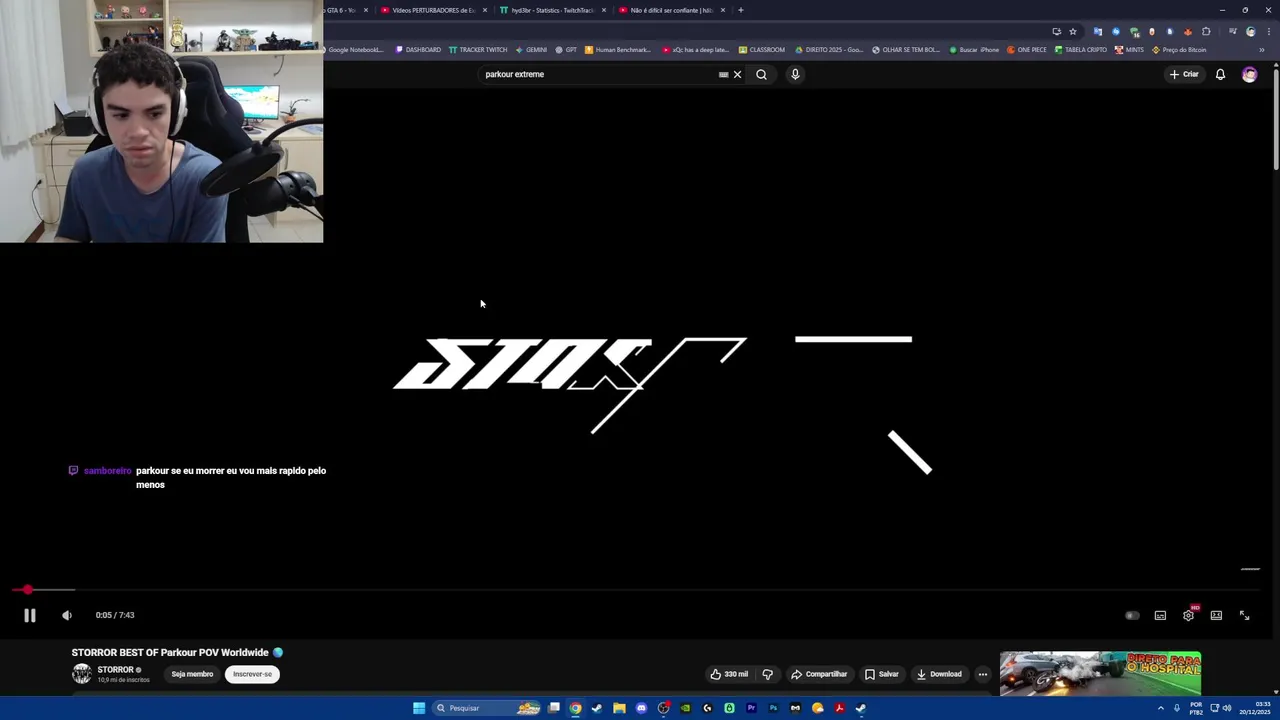1280x720 pixels.
Task: Click the YouTube search magnifier button
Action: pyautogui.click(x=761, y=74)
